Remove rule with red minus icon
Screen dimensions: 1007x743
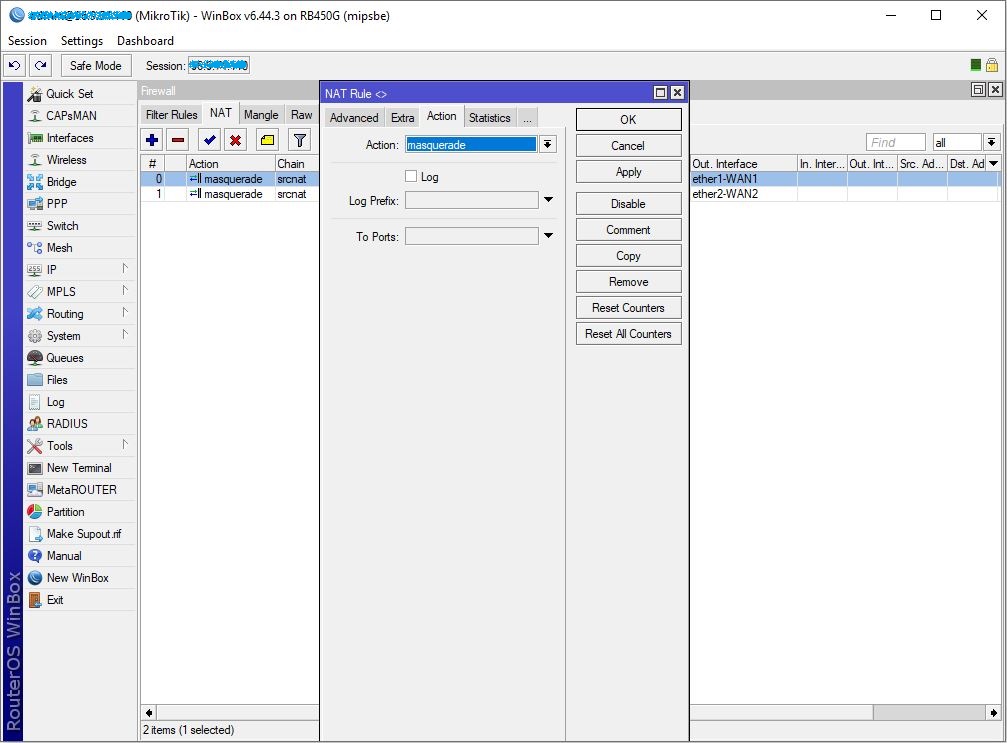(x=178, y=140)
